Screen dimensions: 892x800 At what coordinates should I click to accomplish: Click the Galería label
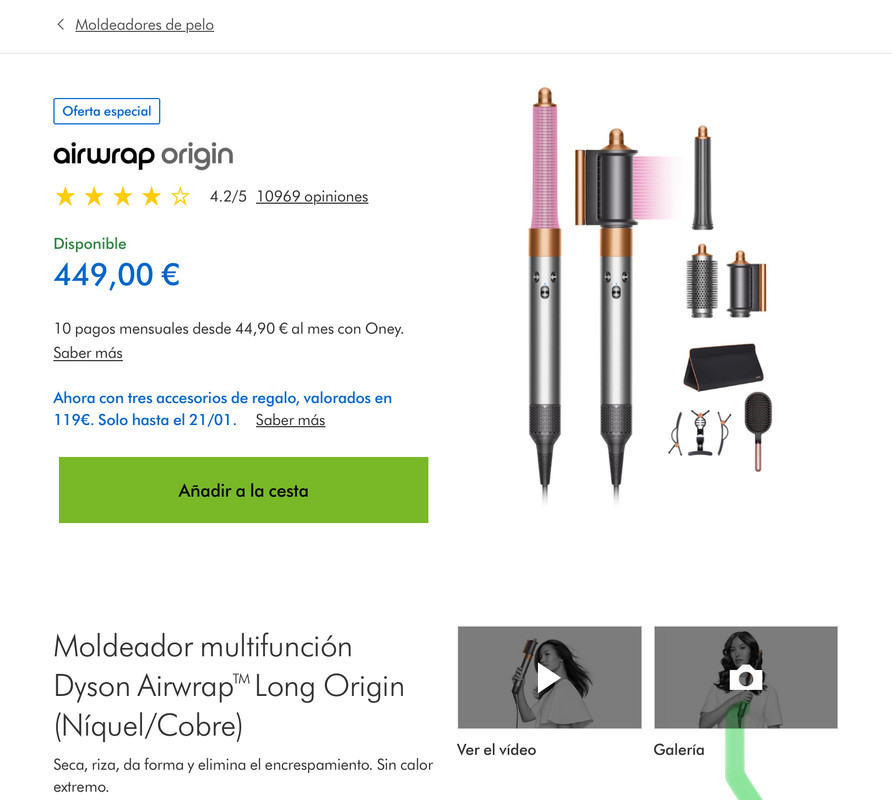click(679, 750)
